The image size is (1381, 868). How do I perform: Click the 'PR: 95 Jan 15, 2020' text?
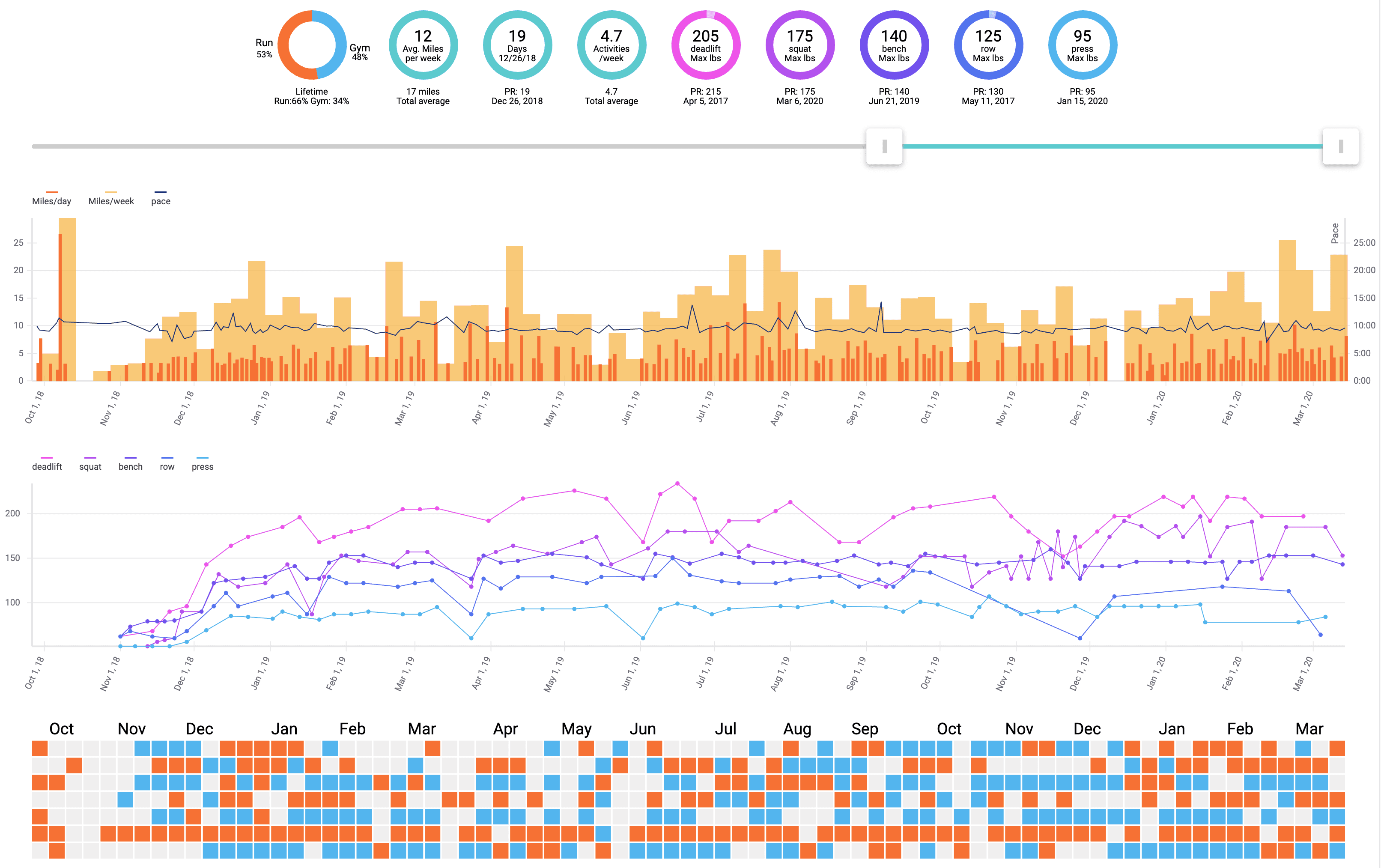1082,96
